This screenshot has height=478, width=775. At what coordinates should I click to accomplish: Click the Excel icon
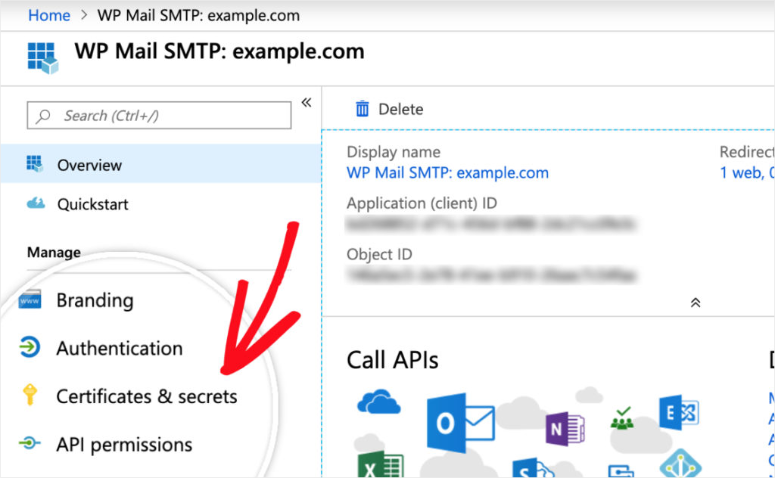[380, 464]
